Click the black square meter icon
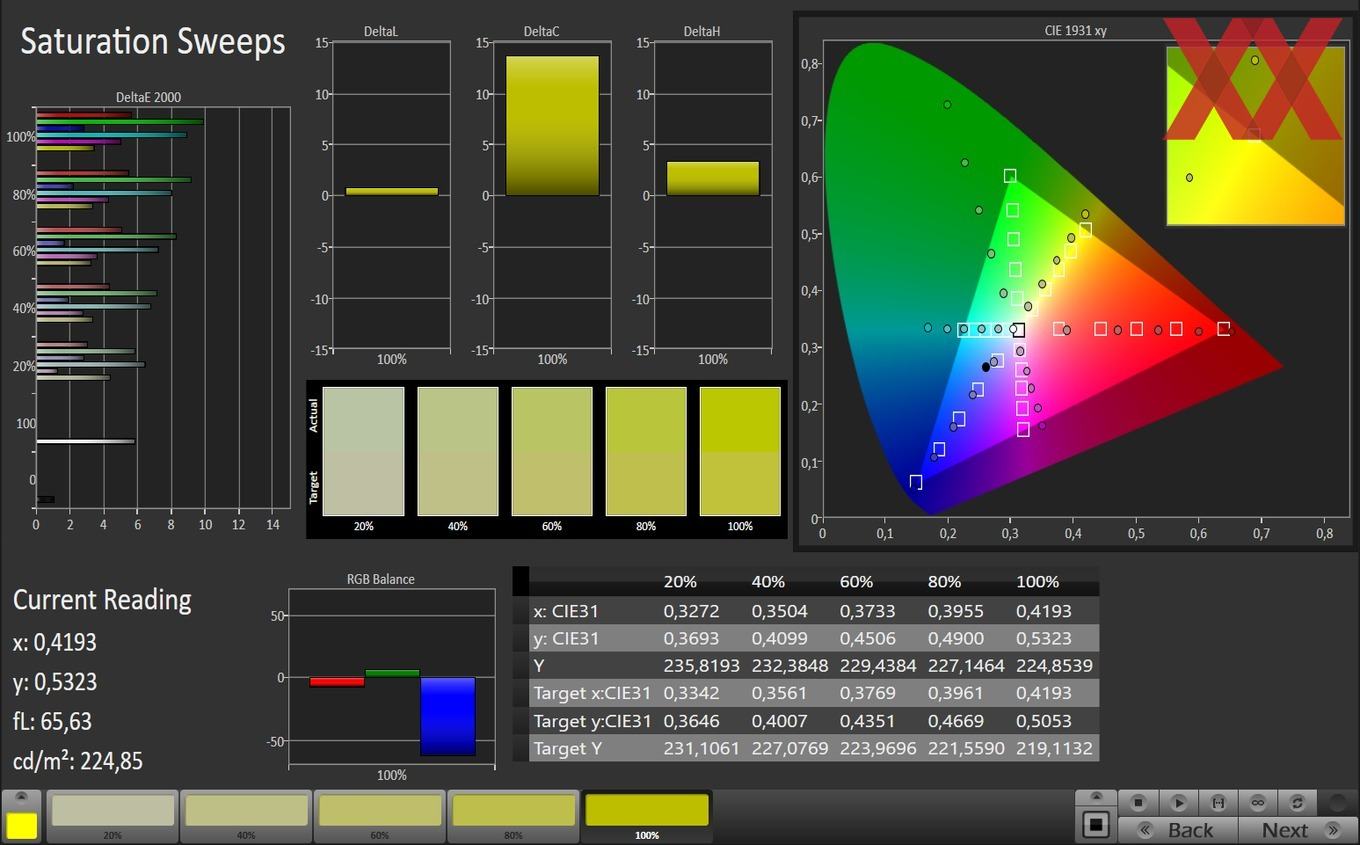Screen dimensions: 1360x845 1096,826
